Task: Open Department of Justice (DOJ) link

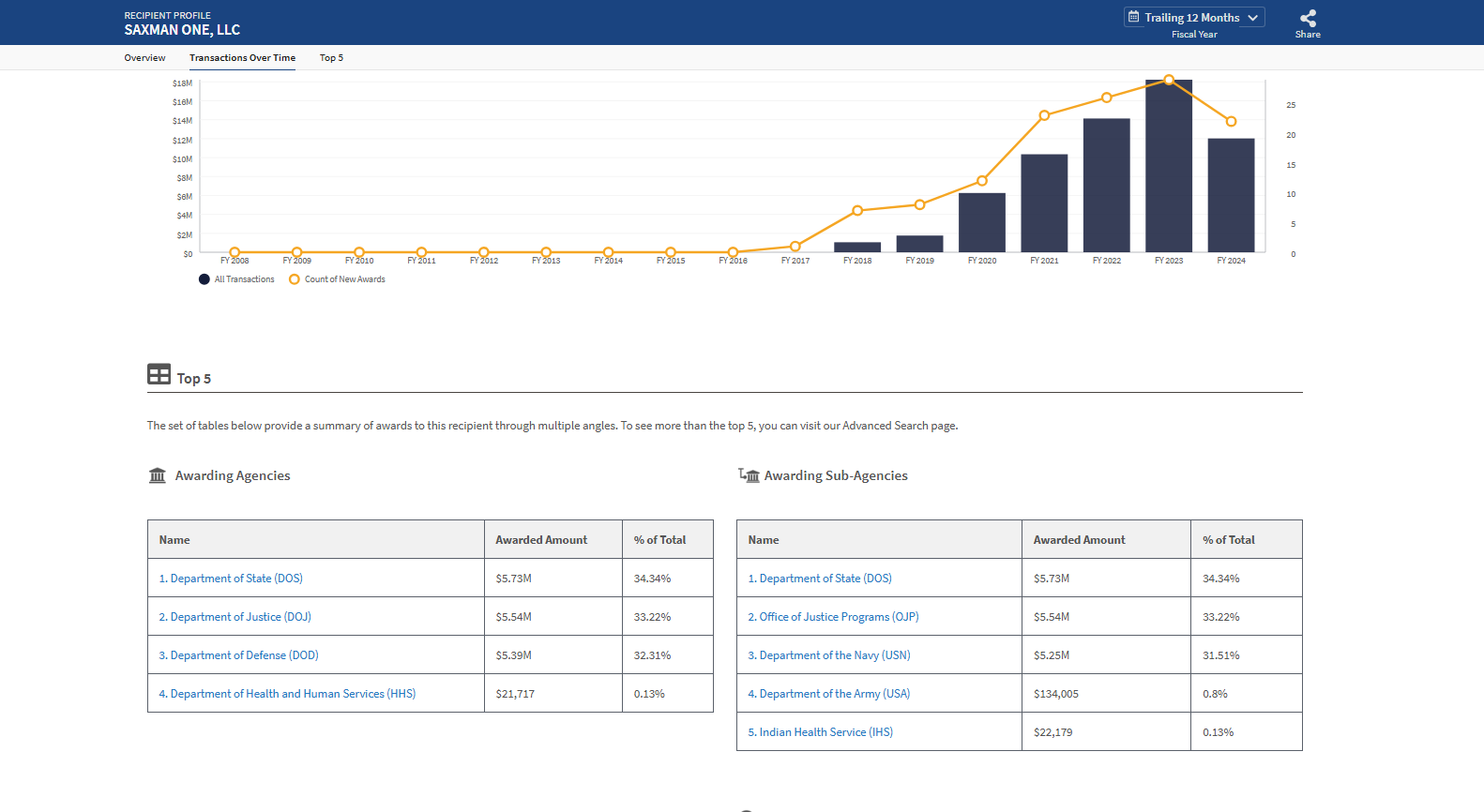Action: (x=235, y=617)
